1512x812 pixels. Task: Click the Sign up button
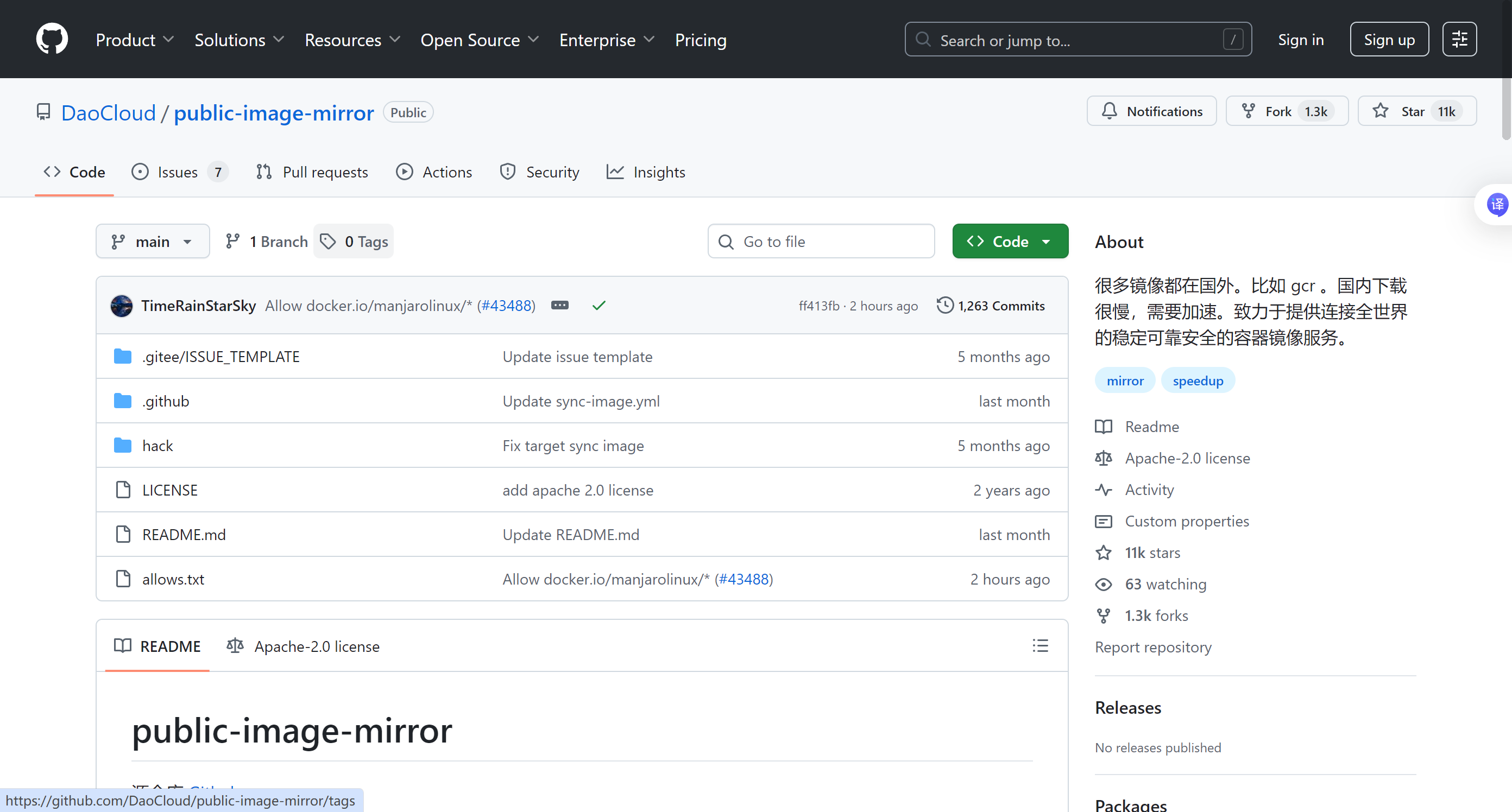coord(1389,39)
